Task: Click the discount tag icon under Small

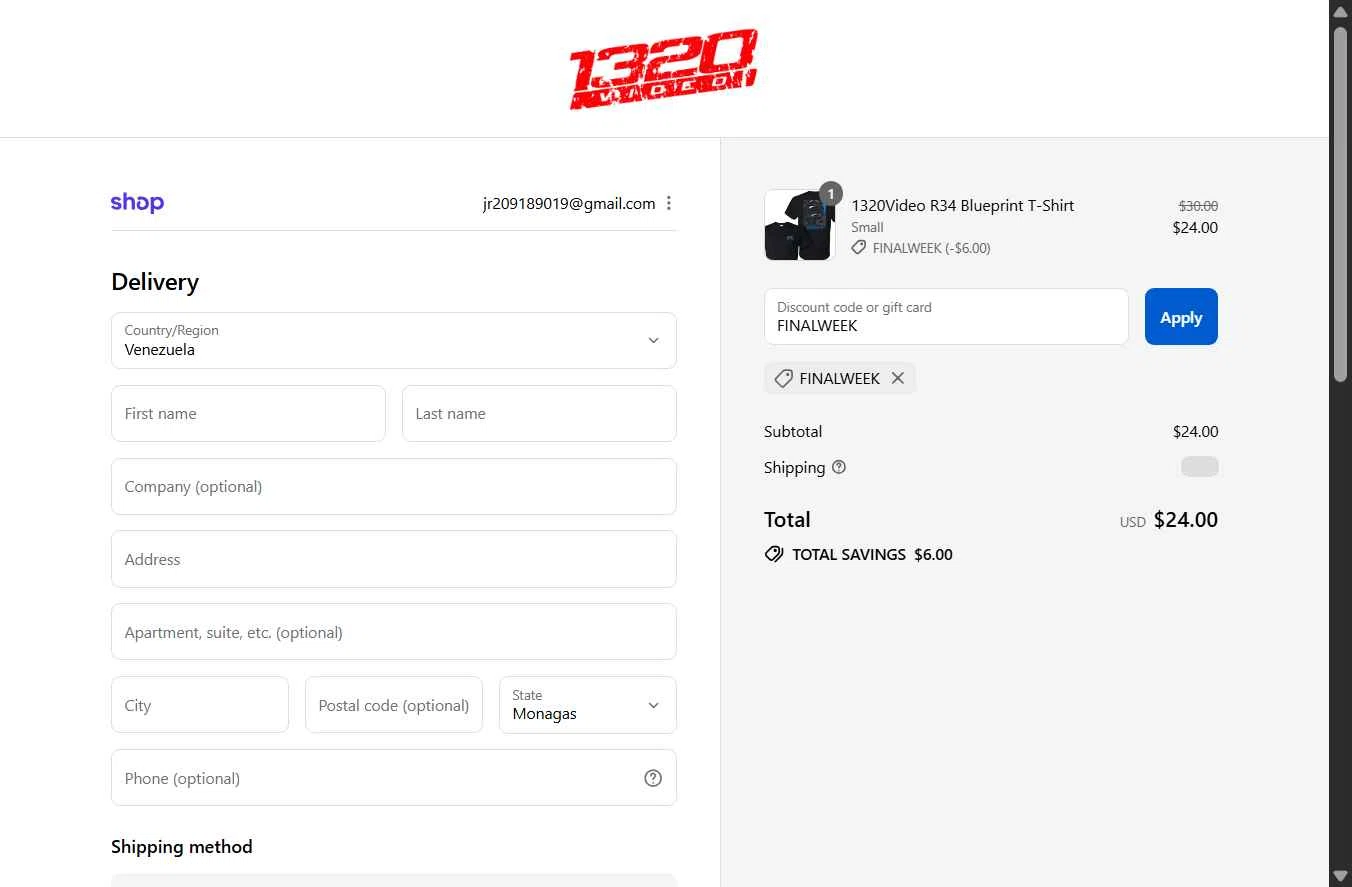Action: coord(859,248)
